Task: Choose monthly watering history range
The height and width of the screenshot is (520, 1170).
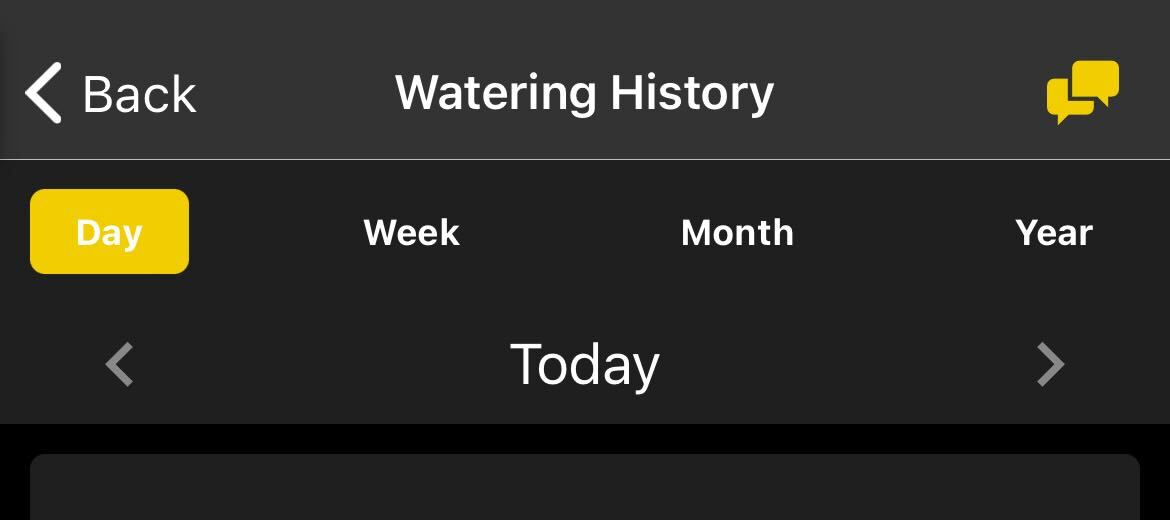Action: pyautogui.click(x=737, y=232)
